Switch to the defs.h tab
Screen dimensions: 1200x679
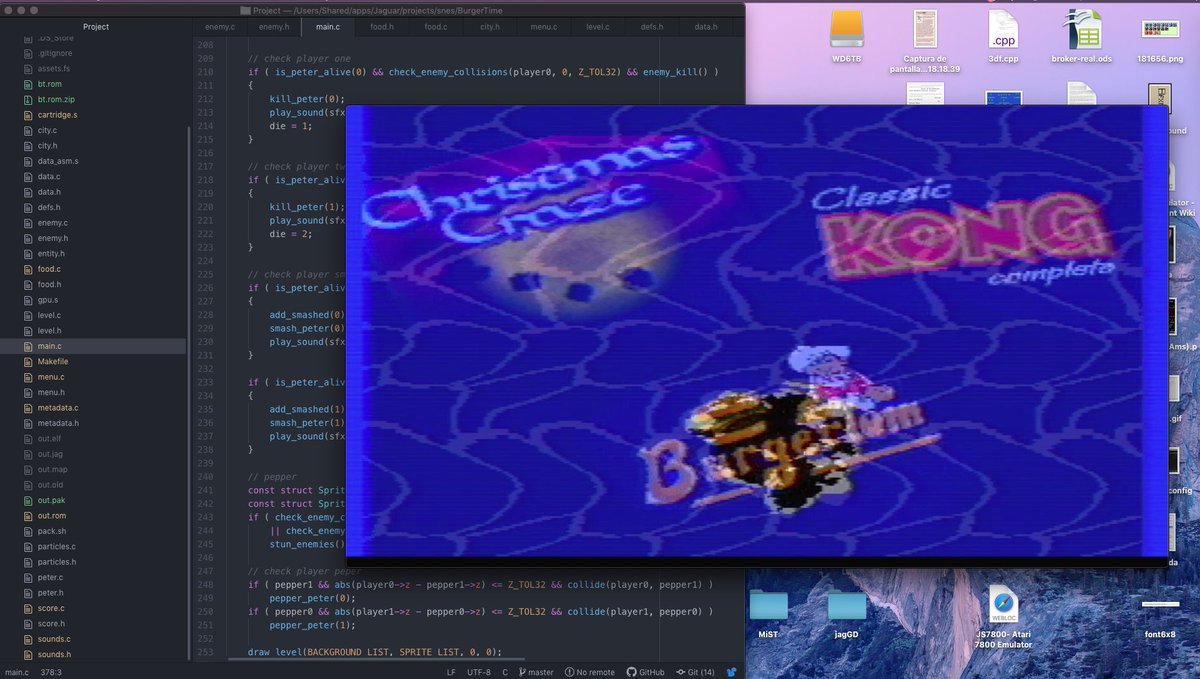652,27
